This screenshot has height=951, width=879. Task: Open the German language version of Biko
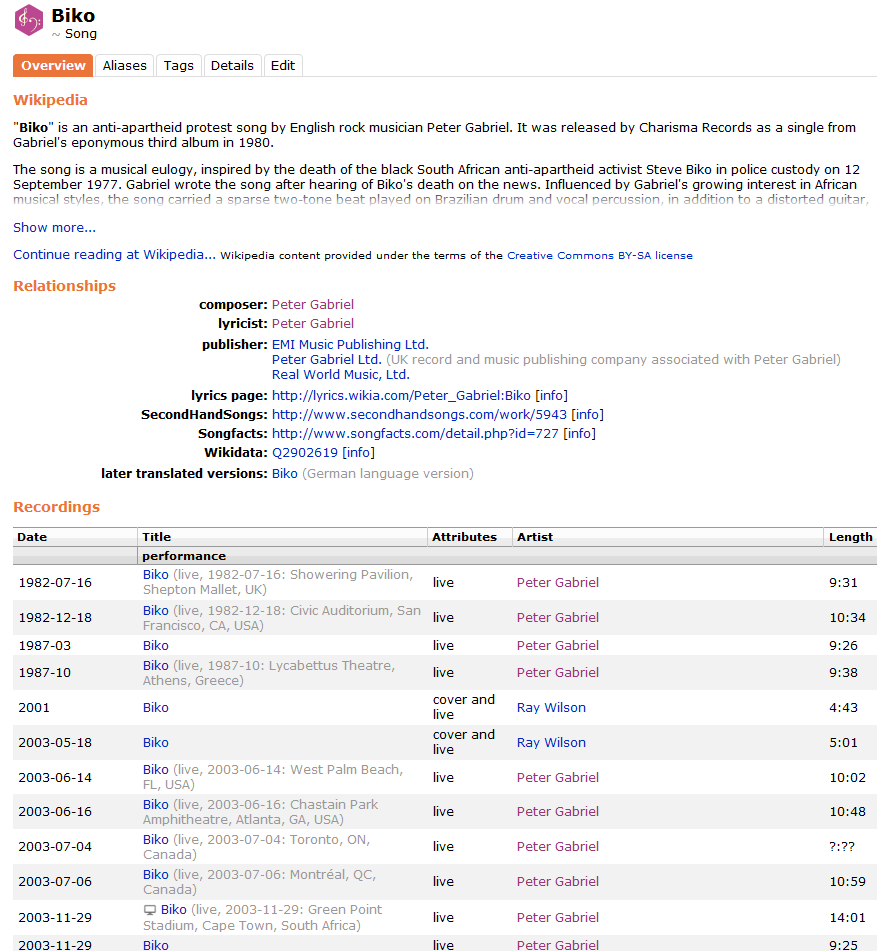(285, 474)
